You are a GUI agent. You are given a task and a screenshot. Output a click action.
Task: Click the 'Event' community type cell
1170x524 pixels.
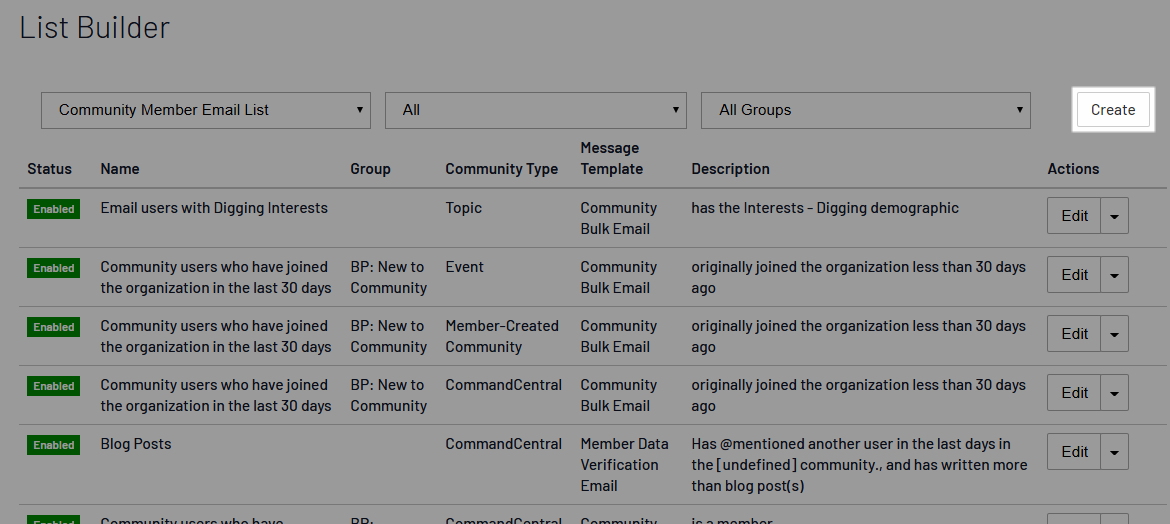pyautogui.click(x=464, y=267)
